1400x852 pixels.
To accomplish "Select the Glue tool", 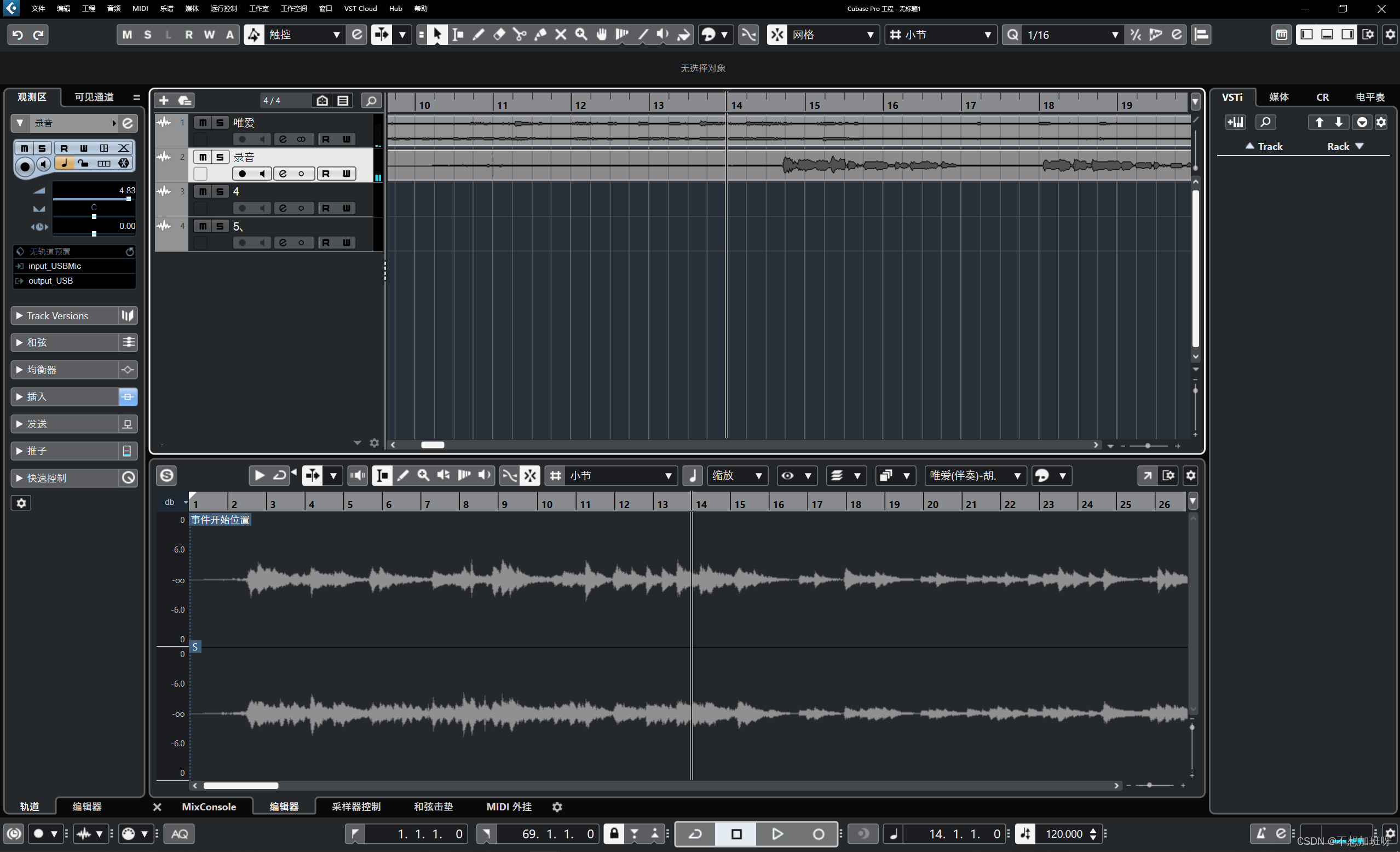I will tap(540, 34).
